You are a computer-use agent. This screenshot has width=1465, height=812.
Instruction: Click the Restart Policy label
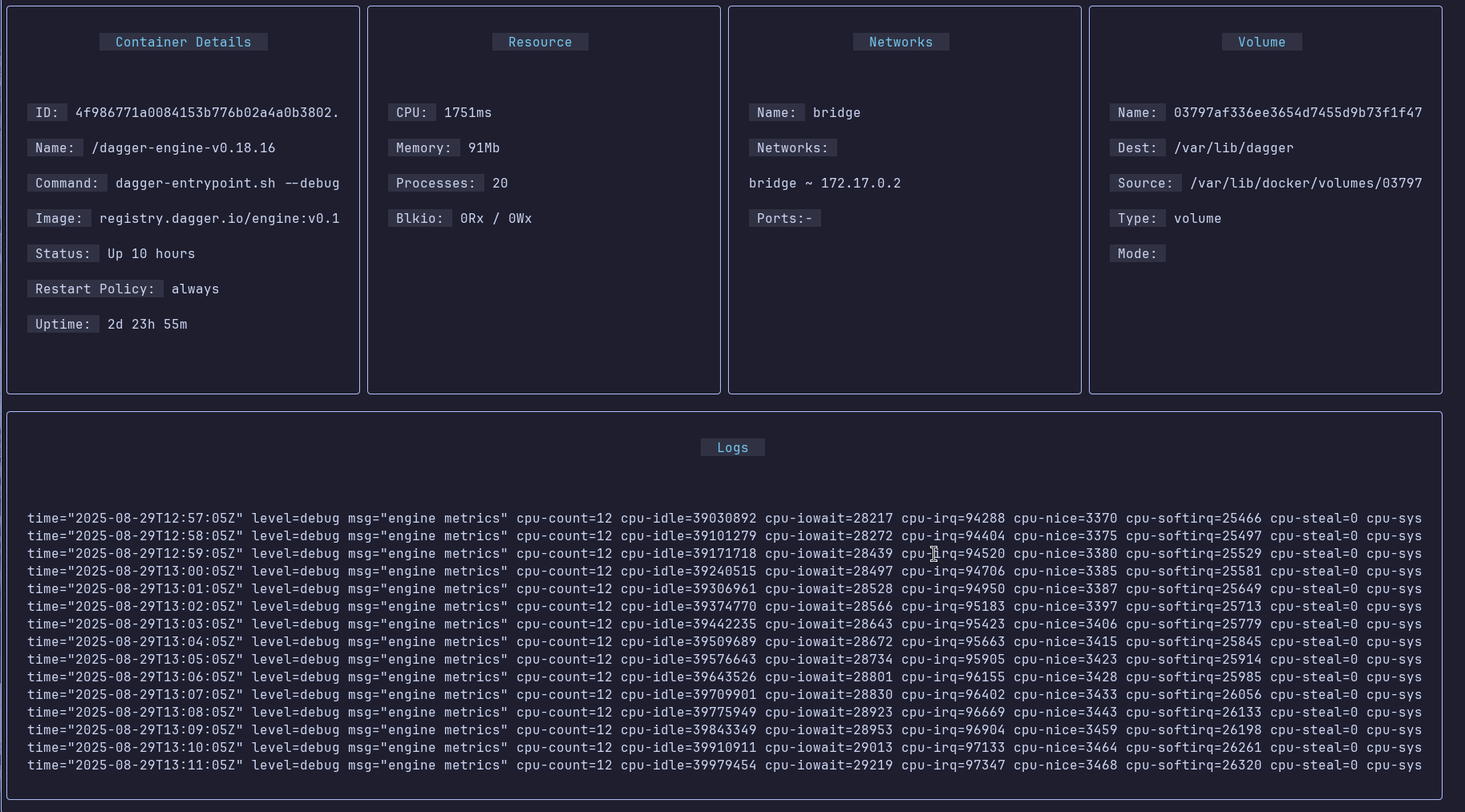coord(95,289)
